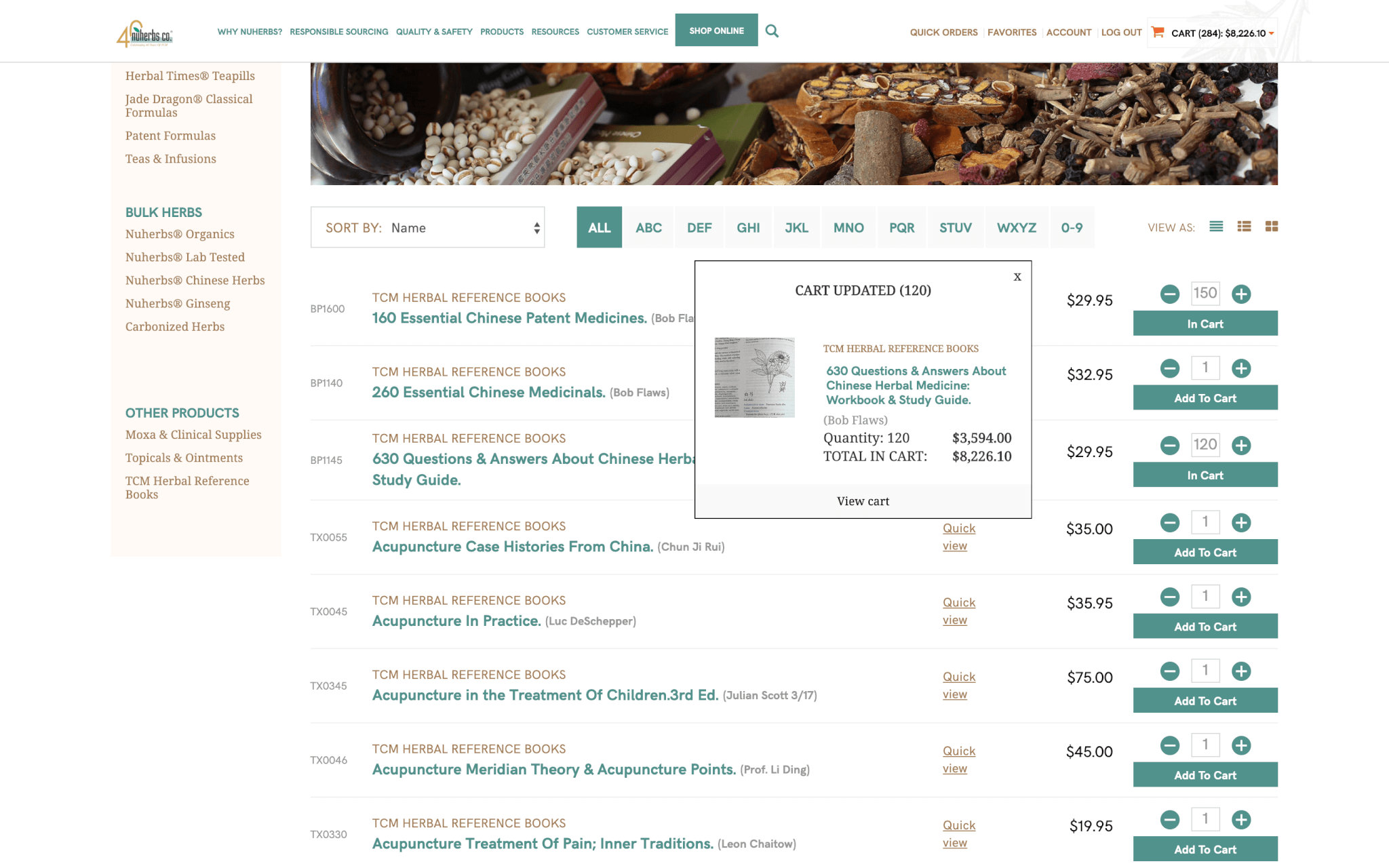Open the Customer Service menu
1389x868 pixels.
pos(627,32)
